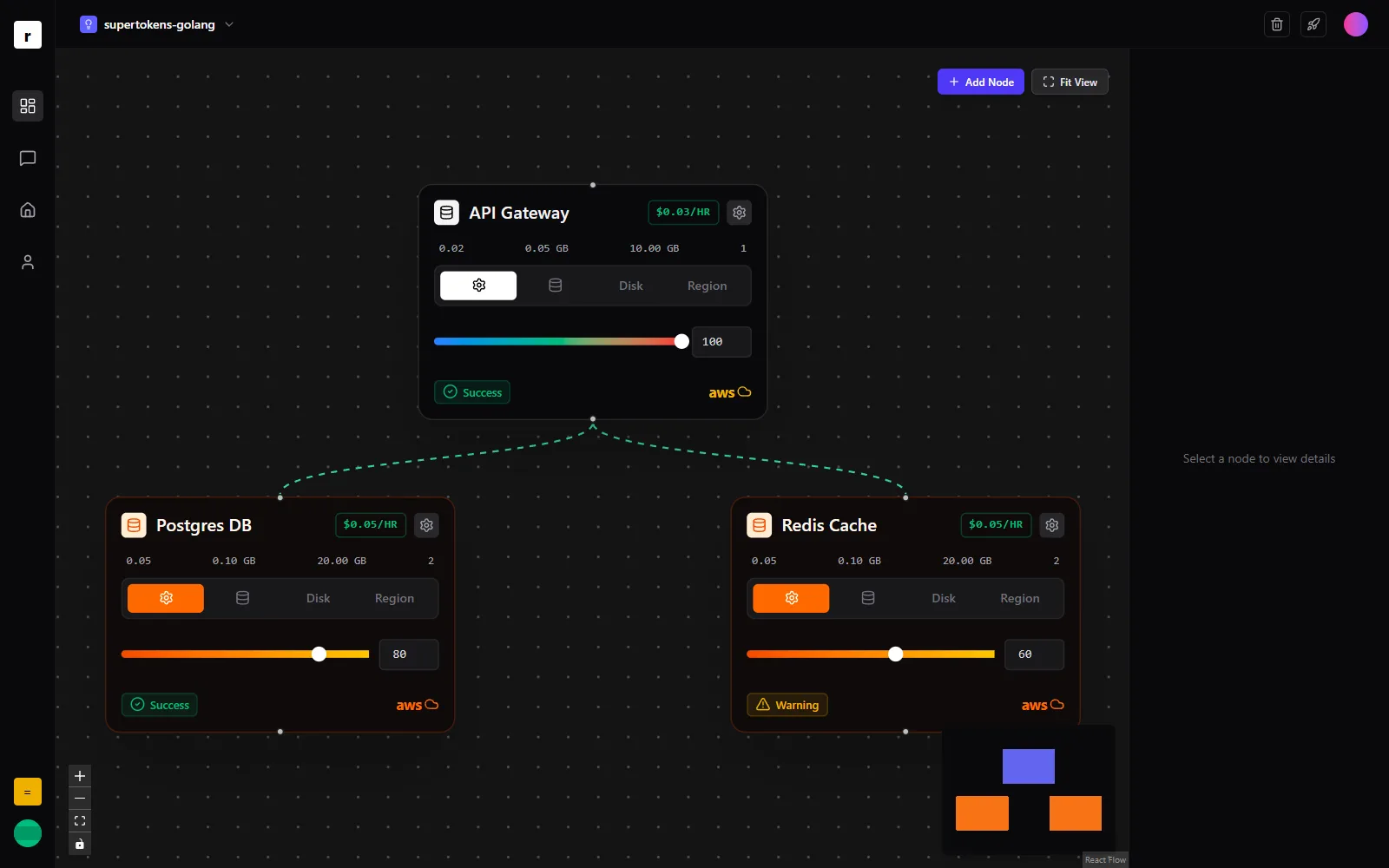This screenshot has width=1389, height=868.
Task: Click the green circle status icon
Action: click(28, 833)
